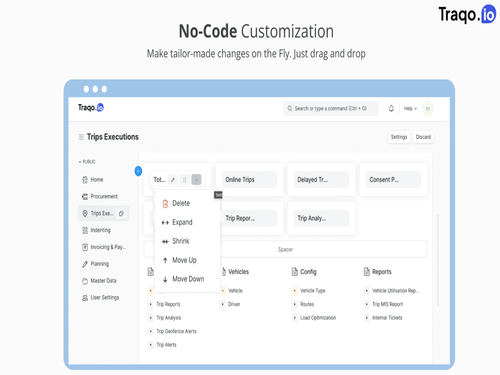Click the blue plus add button

(x=138, y=171)
